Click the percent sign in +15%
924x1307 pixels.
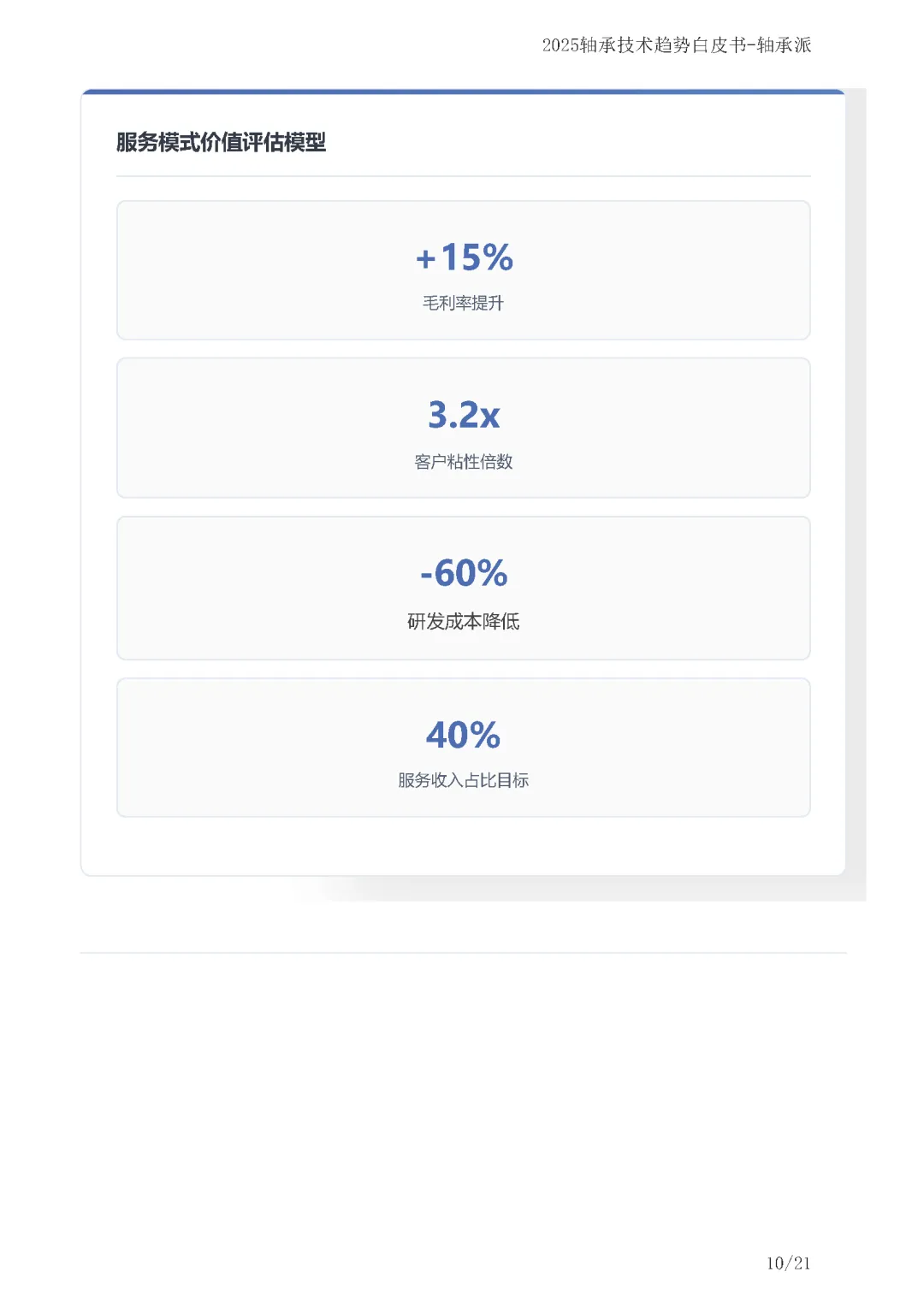[498, 257]
